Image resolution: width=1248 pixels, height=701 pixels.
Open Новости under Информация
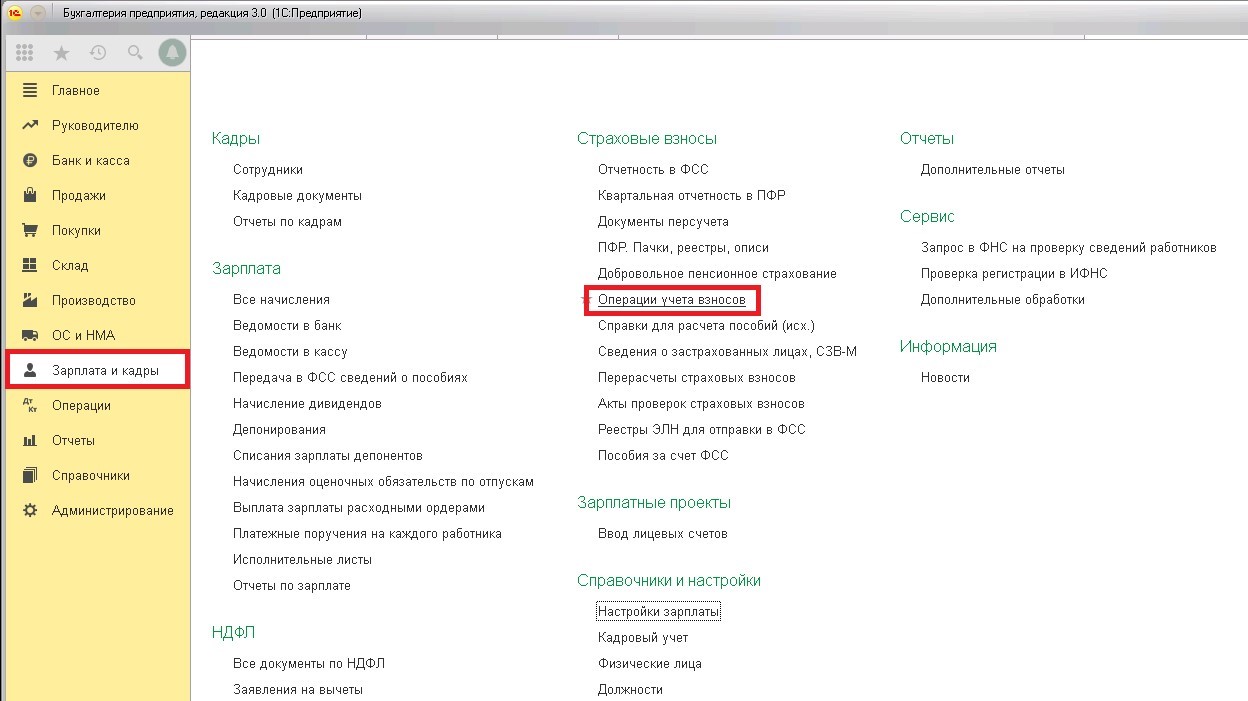tap(945, 378)
